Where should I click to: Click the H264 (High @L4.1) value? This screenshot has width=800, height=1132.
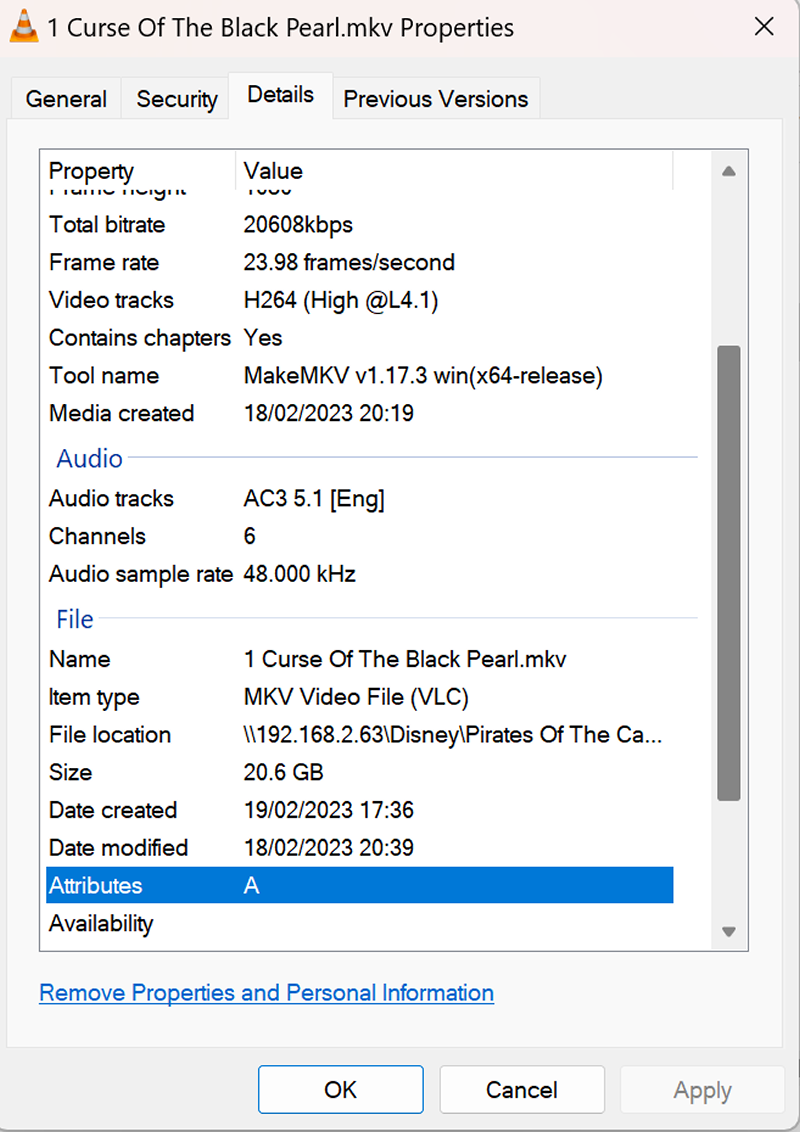[341, 300]
